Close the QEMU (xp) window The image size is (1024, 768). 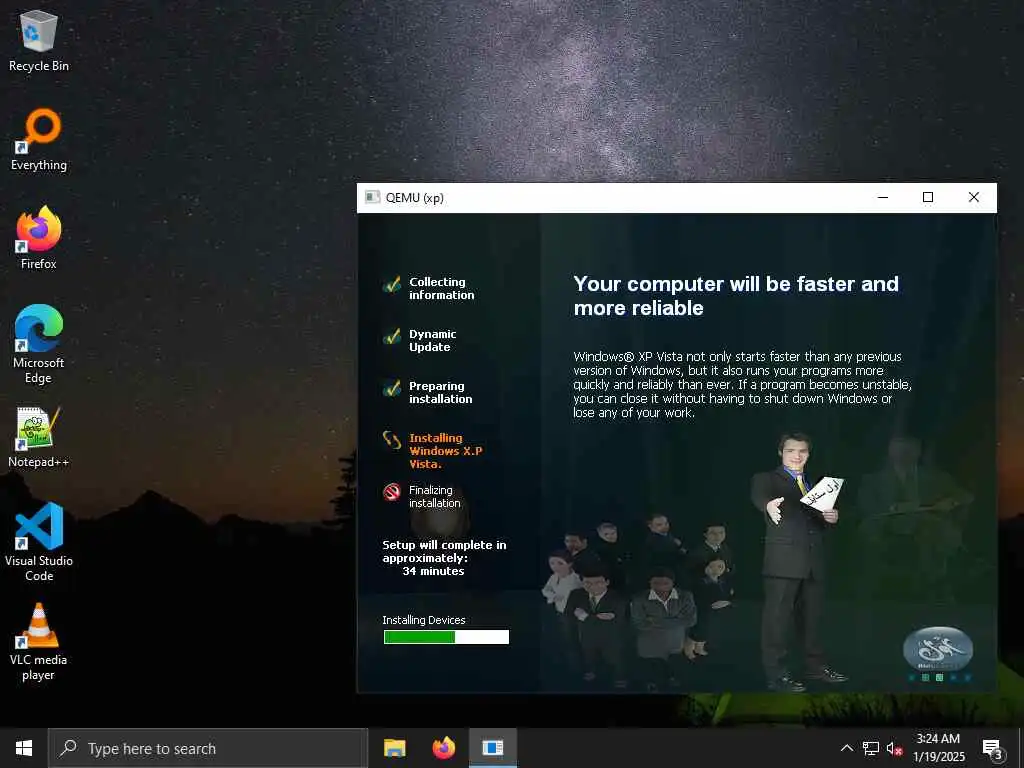(973, 197)
